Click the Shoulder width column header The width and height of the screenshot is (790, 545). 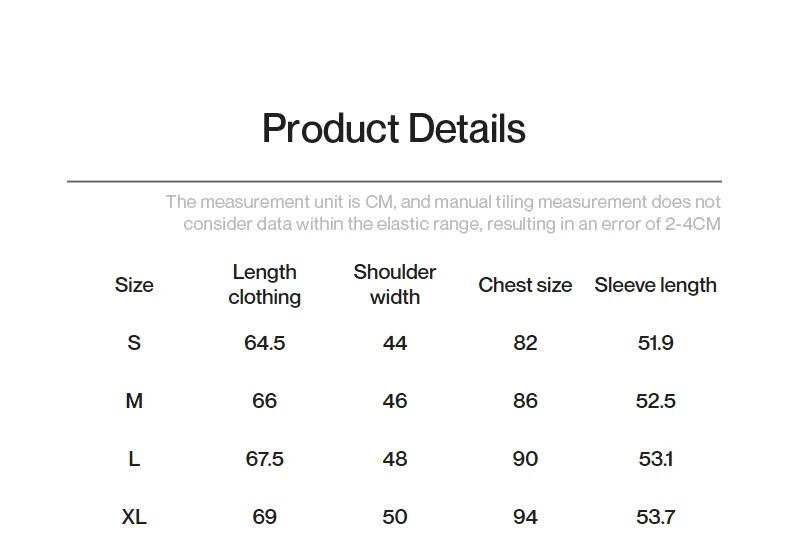point(395,285)
